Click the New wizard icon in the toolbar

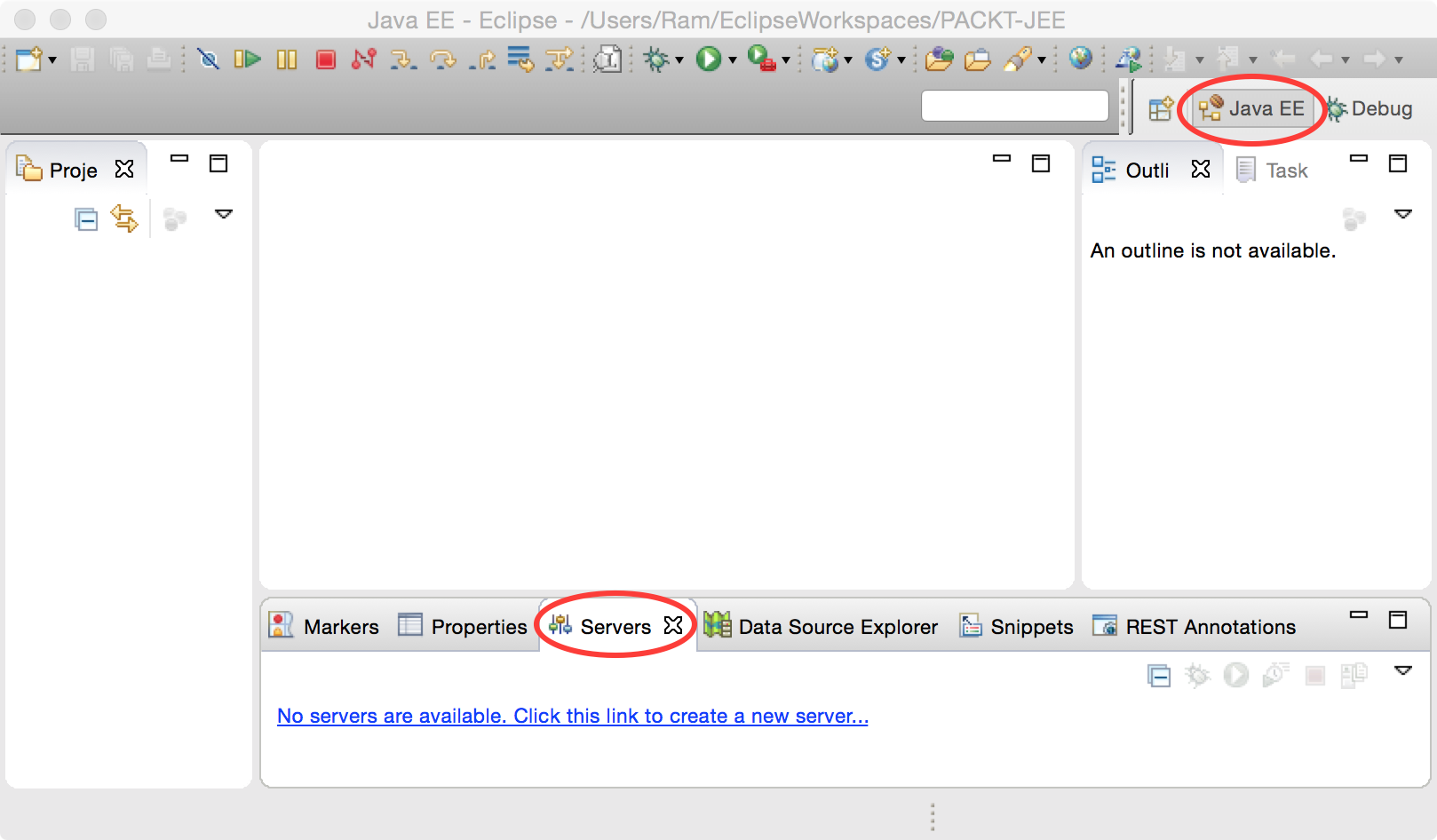(28, 59)
